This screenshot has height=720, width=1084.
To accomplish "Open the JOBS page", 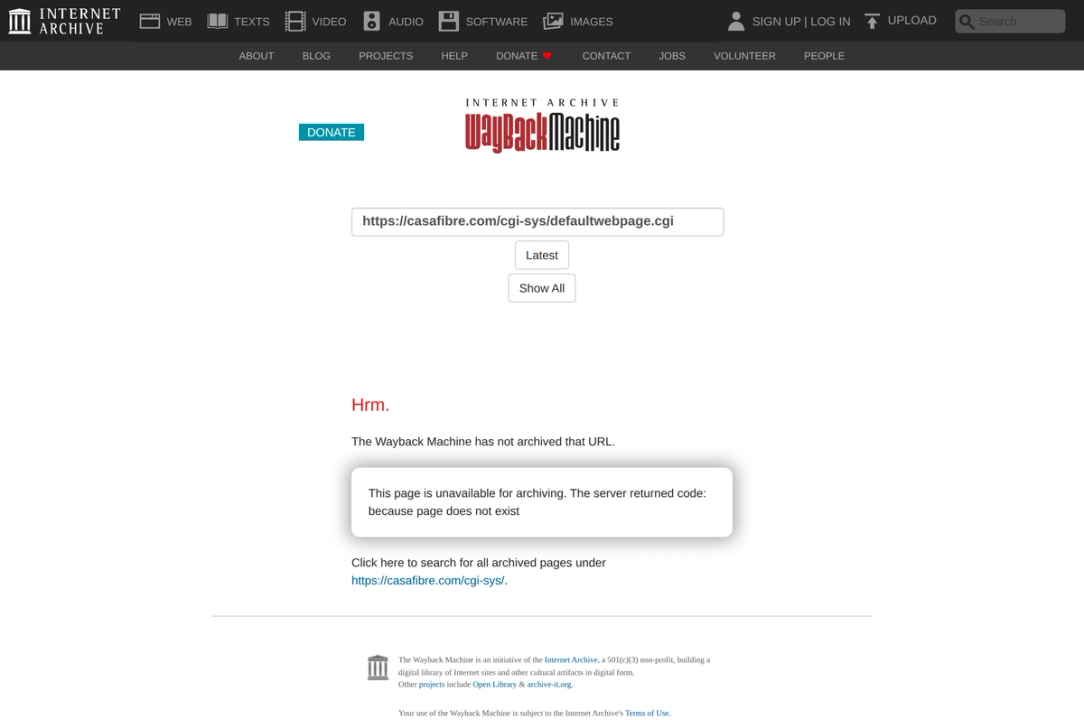I will 672,55.
